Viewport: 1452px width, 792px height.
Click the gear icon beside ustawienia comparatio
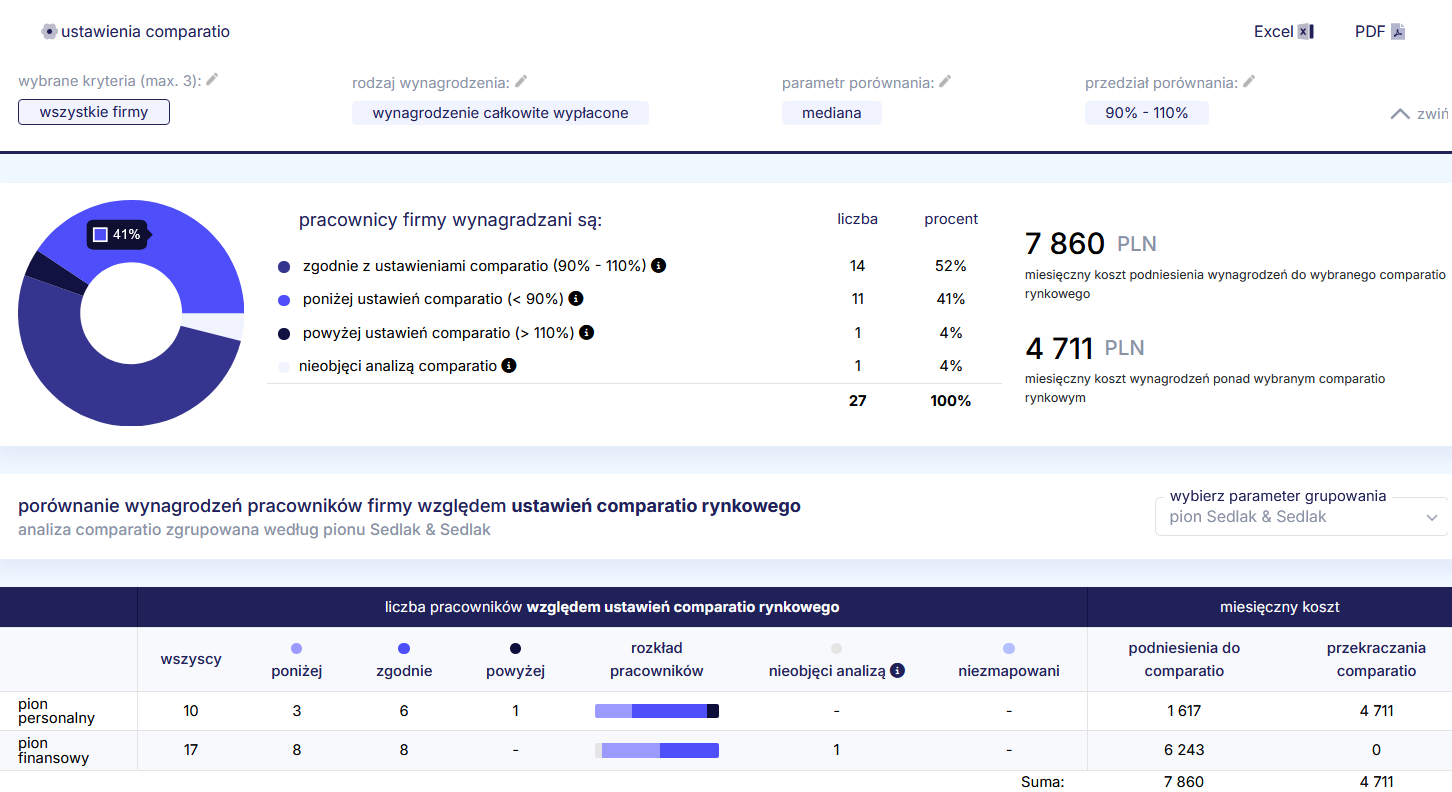(x=49, y=32)
